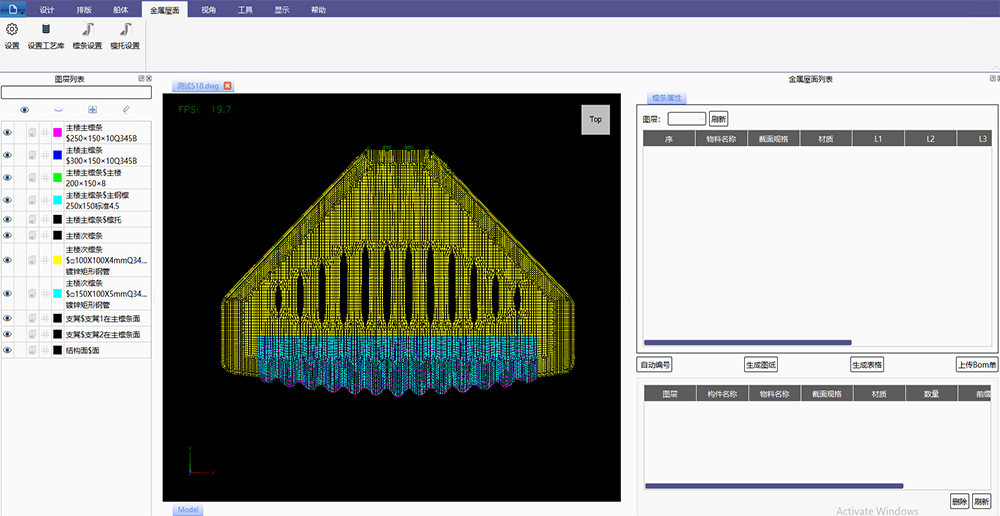
Task: Click the grid icon in 250x150标准4.5 row
Action: tap(45, 200)
